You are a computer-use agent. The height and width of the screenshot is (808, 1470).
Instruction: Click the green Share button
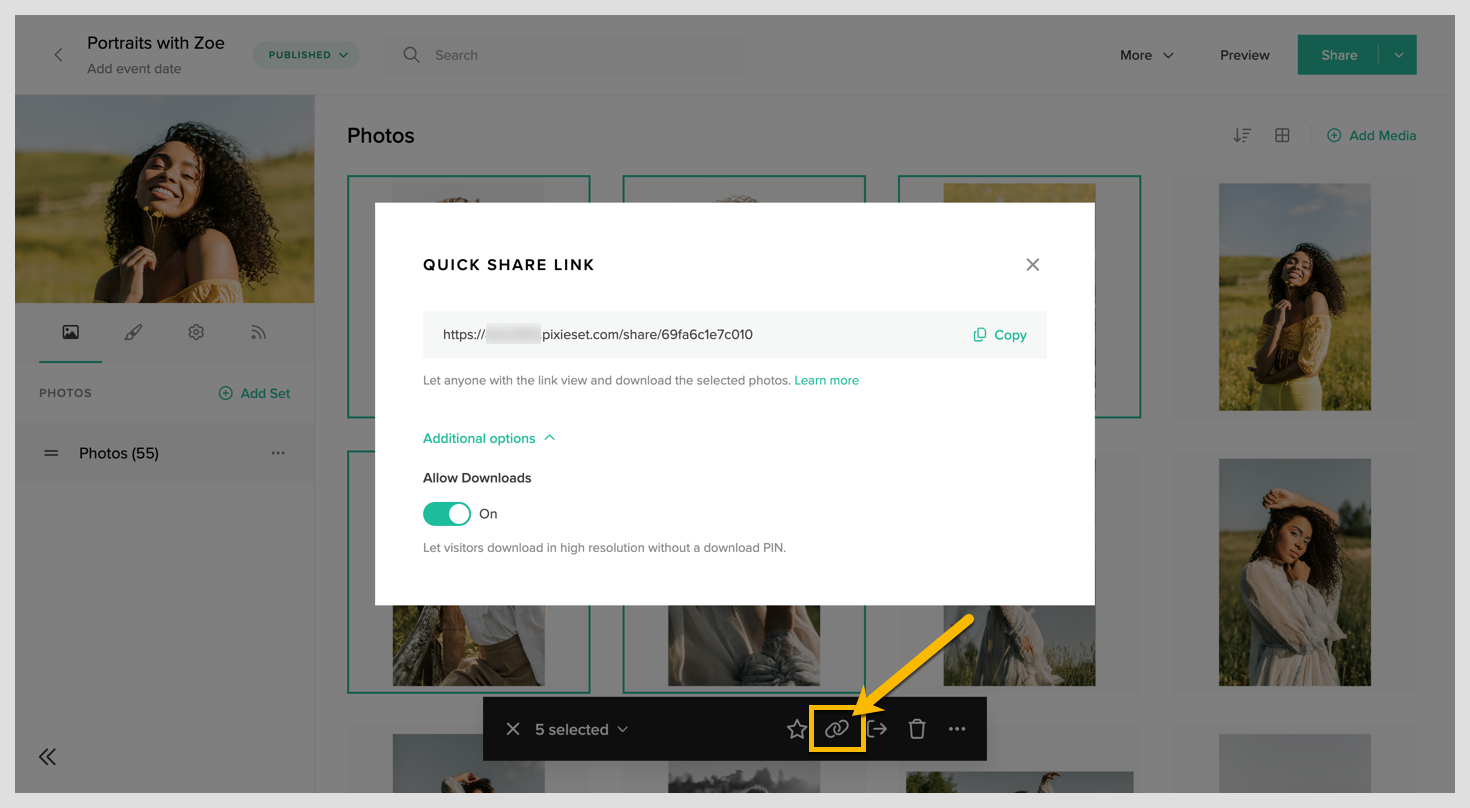pos(1338,55)
